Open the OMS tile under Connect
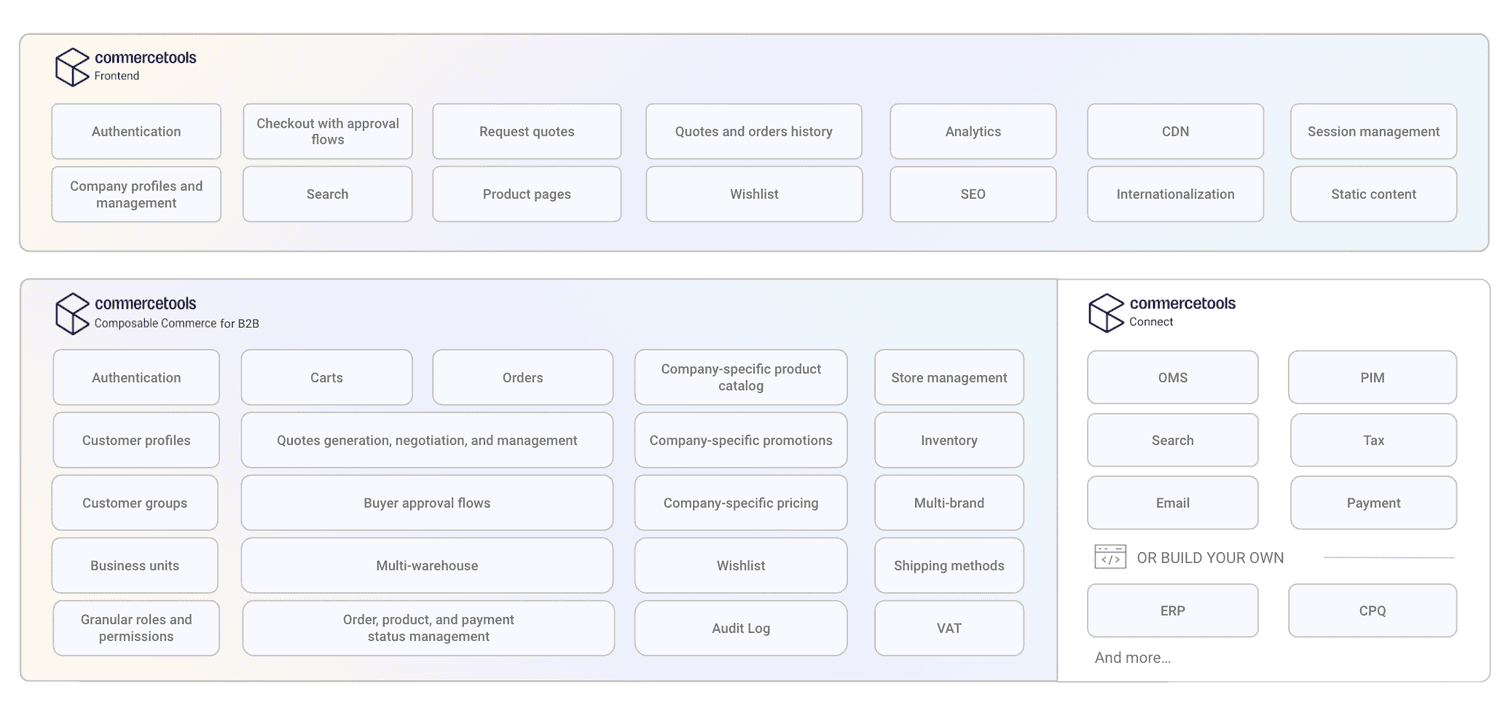The height and width of the screenshot is (721, 1508). 1172,377
